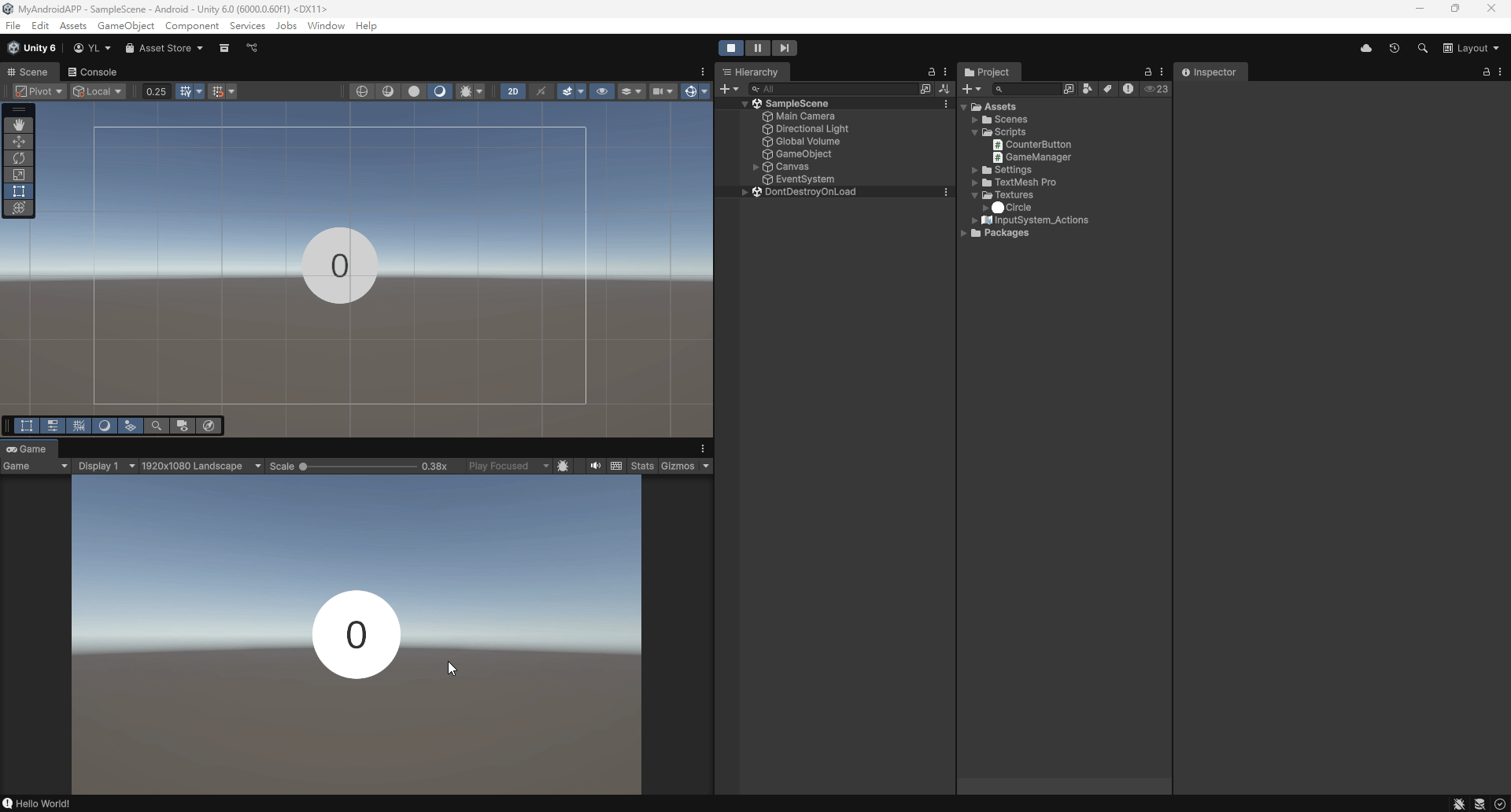This screenshot has width=1511, height=812.
Task: Toggle Stats overlay in Game view
Action: coord(642,466)
